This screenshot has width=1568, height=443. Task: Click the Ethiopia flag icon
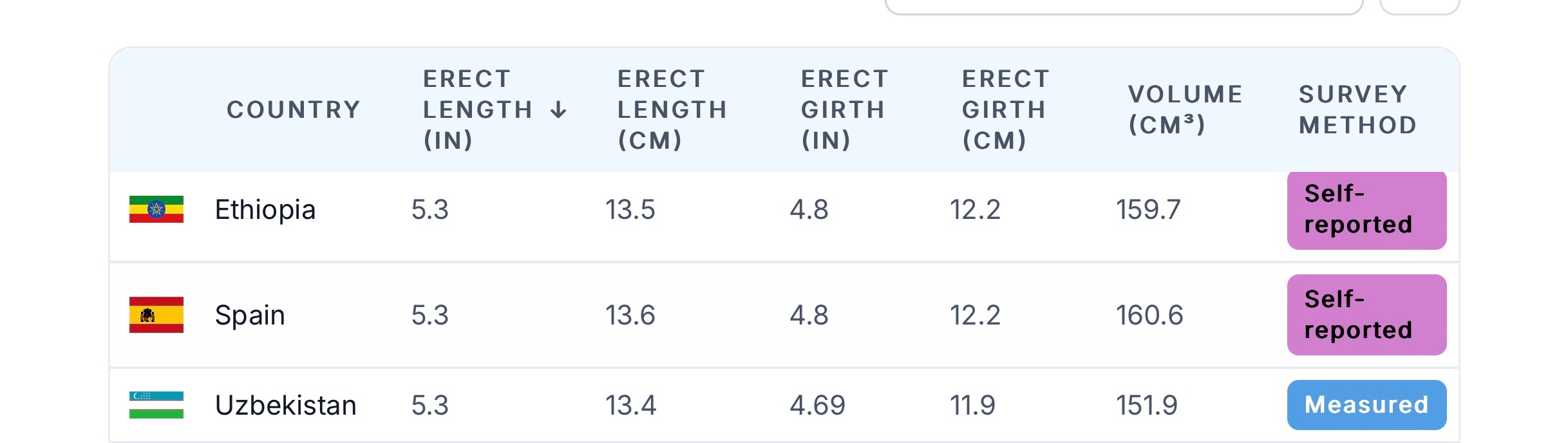(156, 209)
